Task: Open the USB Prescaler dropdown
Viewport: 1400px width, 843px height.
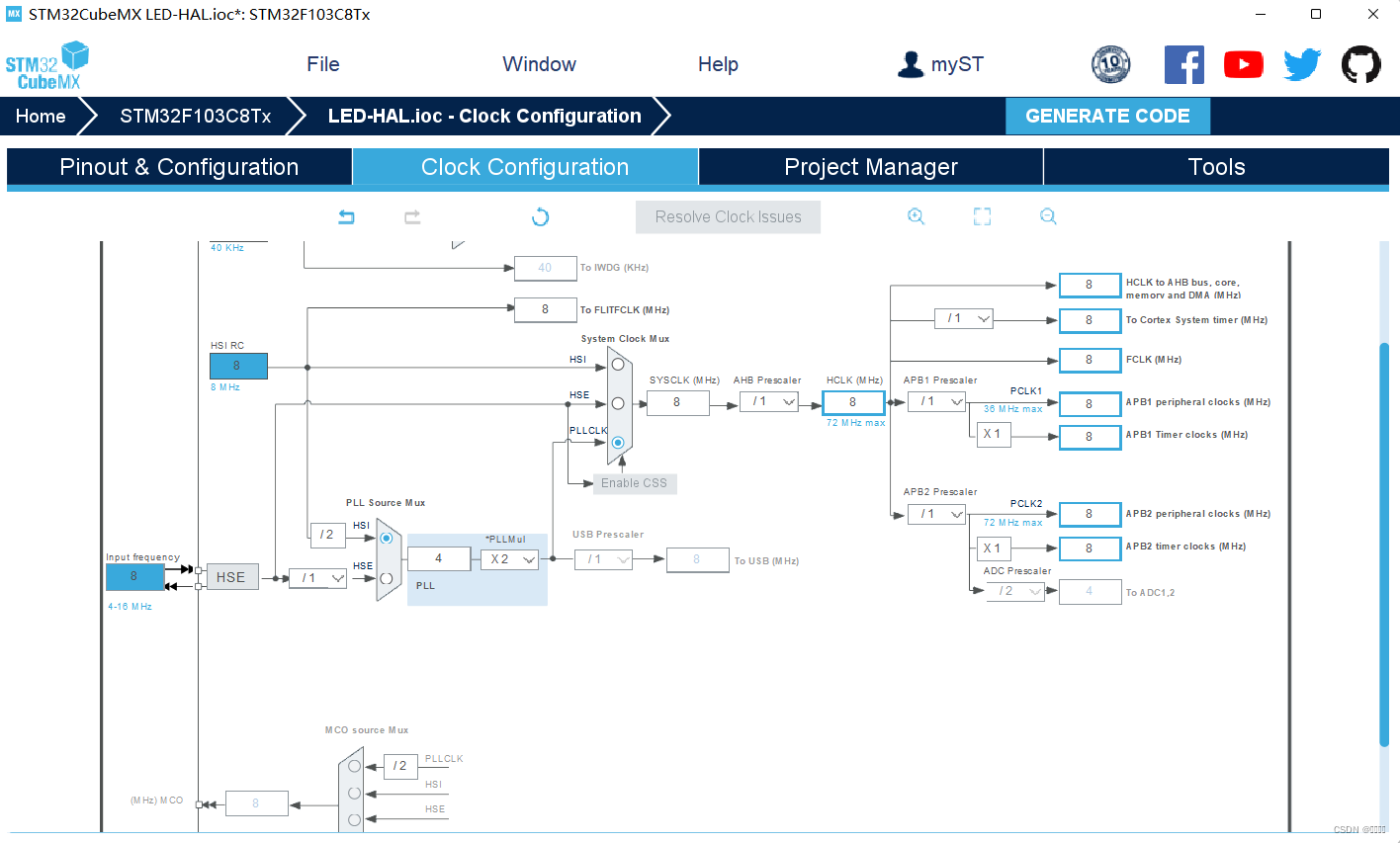Action: click(603, 559)
